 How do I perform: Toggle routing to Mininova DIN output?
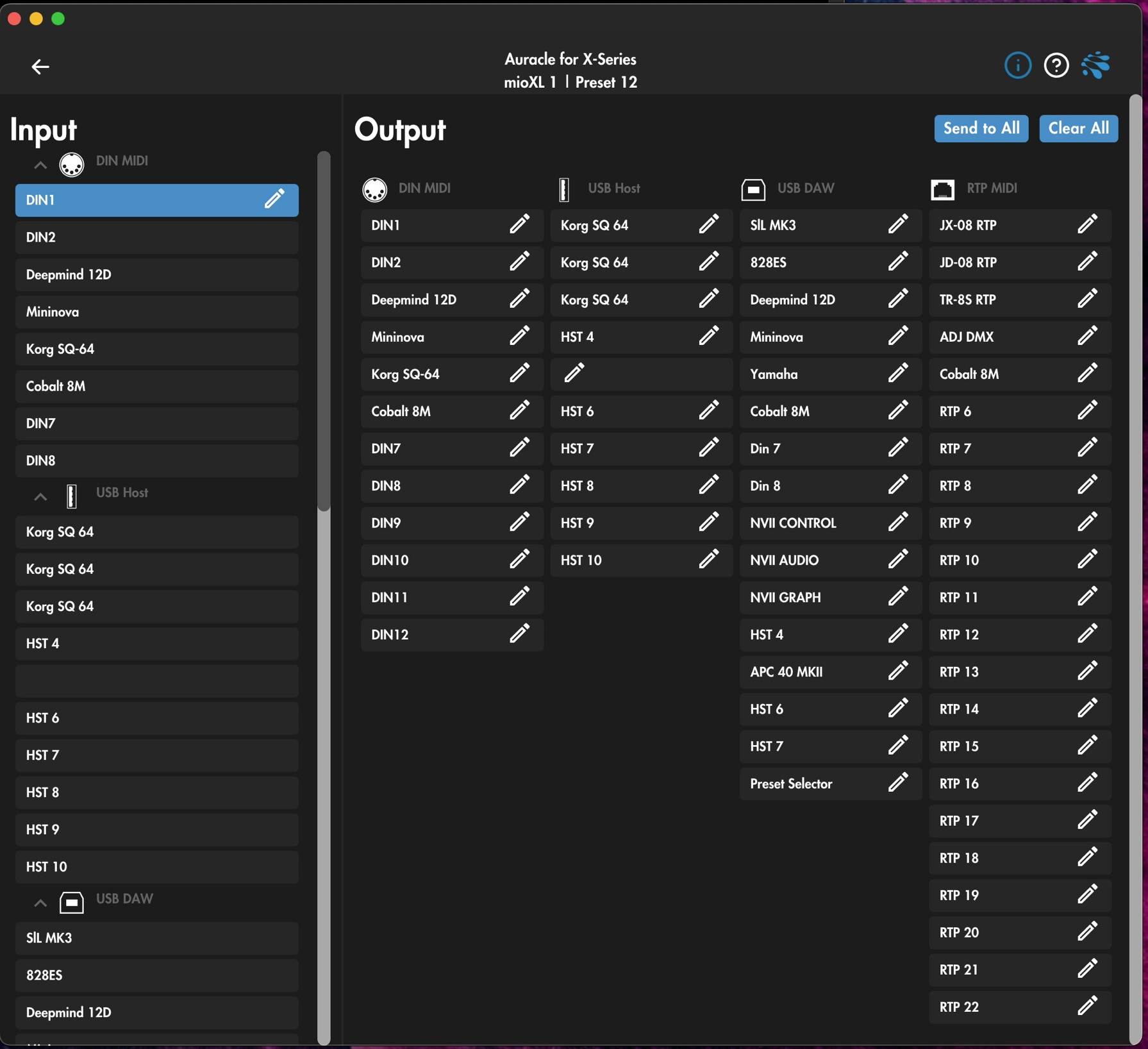point(452,337)
